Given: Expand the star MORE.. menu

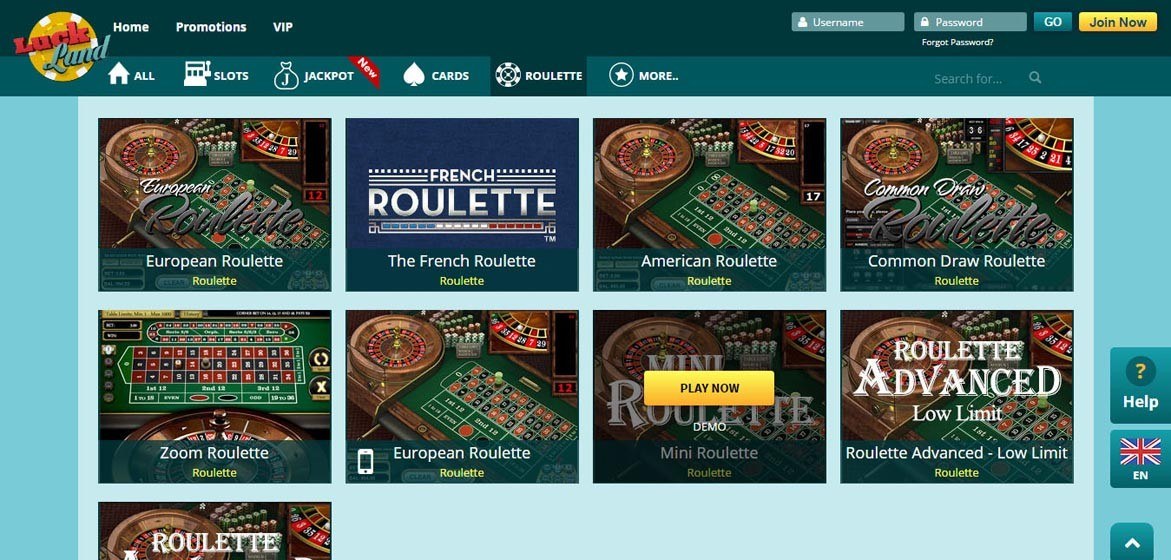Looking at the screenshot, I should (621, 75).
